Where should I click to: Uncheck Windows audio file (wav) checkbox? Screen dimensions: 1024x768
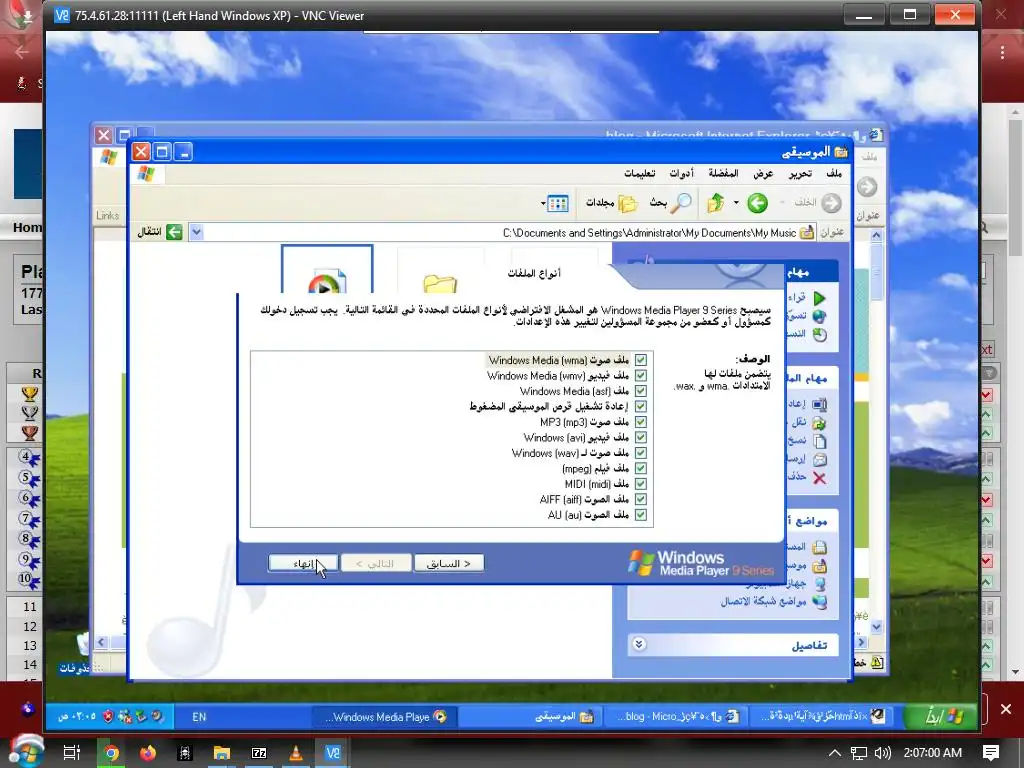(x=641, y=453)
